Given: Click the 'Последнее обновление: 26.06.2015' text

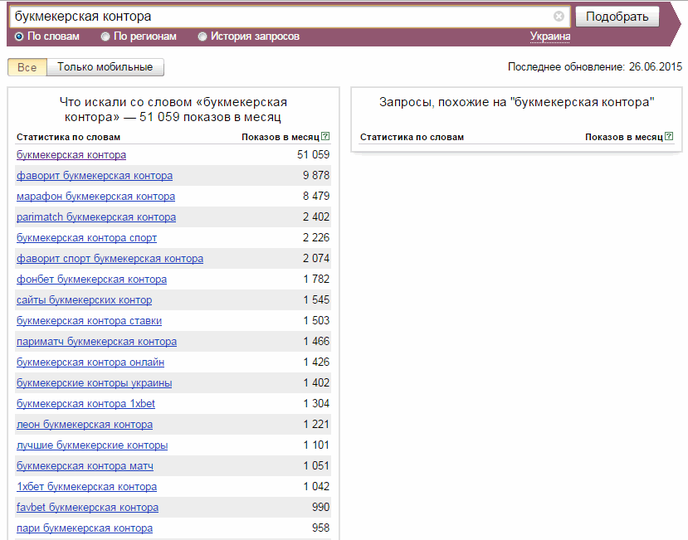Looking at the screenshot, I should [595, 67].
